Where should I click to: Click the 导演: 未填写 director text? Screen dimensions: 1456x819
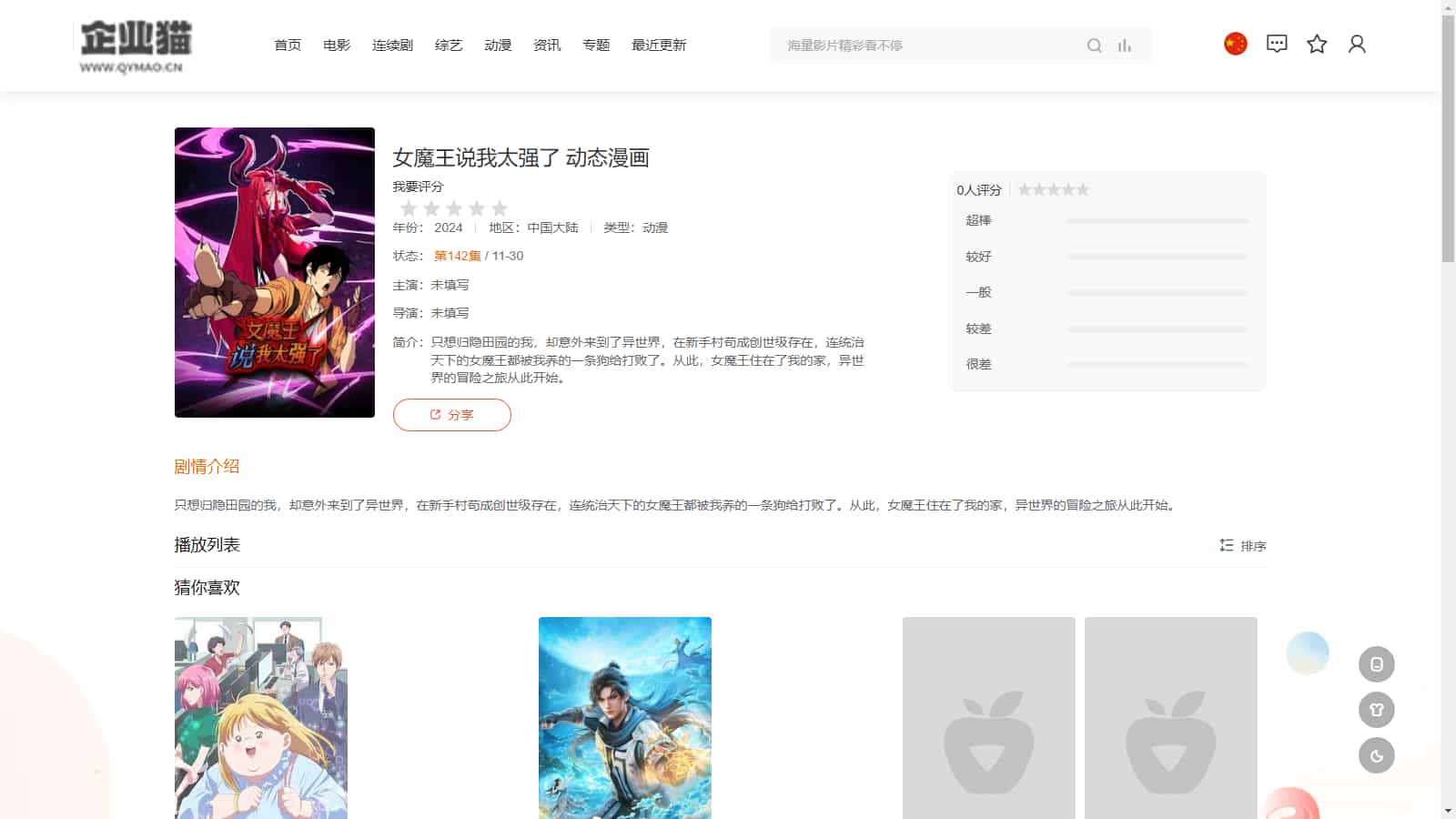click(430, 313)
